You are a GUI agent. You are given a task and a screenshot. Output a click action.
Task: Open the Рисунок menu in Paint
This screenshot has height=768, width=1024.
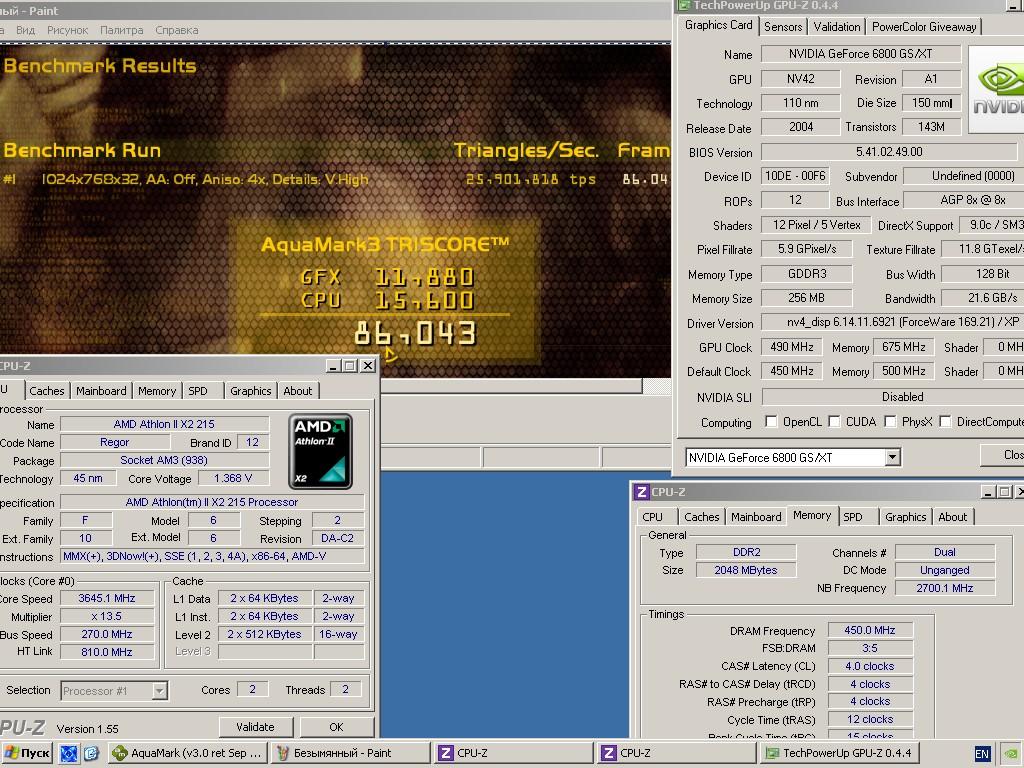click(x=67, y=30)
